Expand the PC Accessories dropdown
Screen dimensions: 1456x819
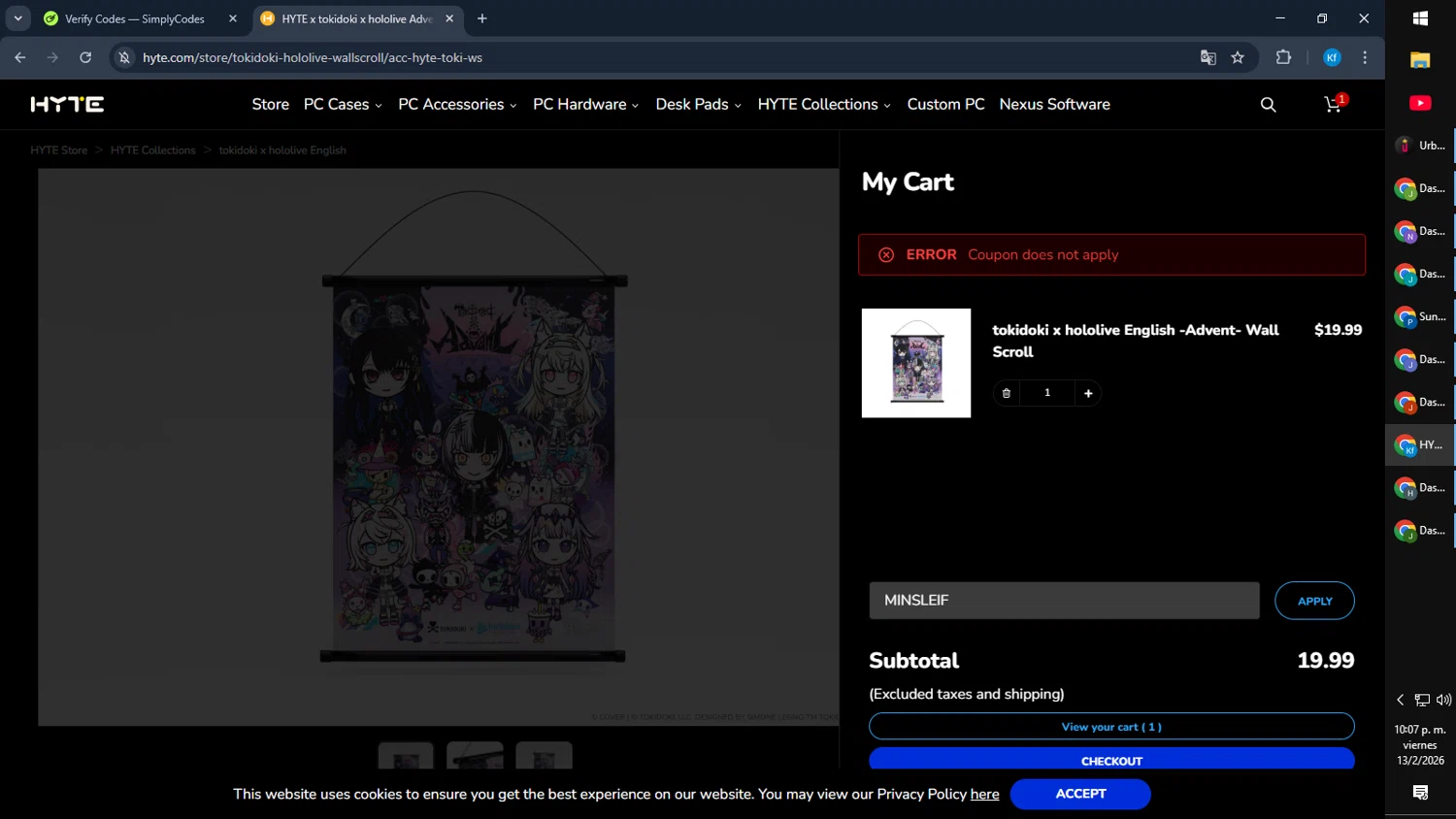tap(457, 104)
